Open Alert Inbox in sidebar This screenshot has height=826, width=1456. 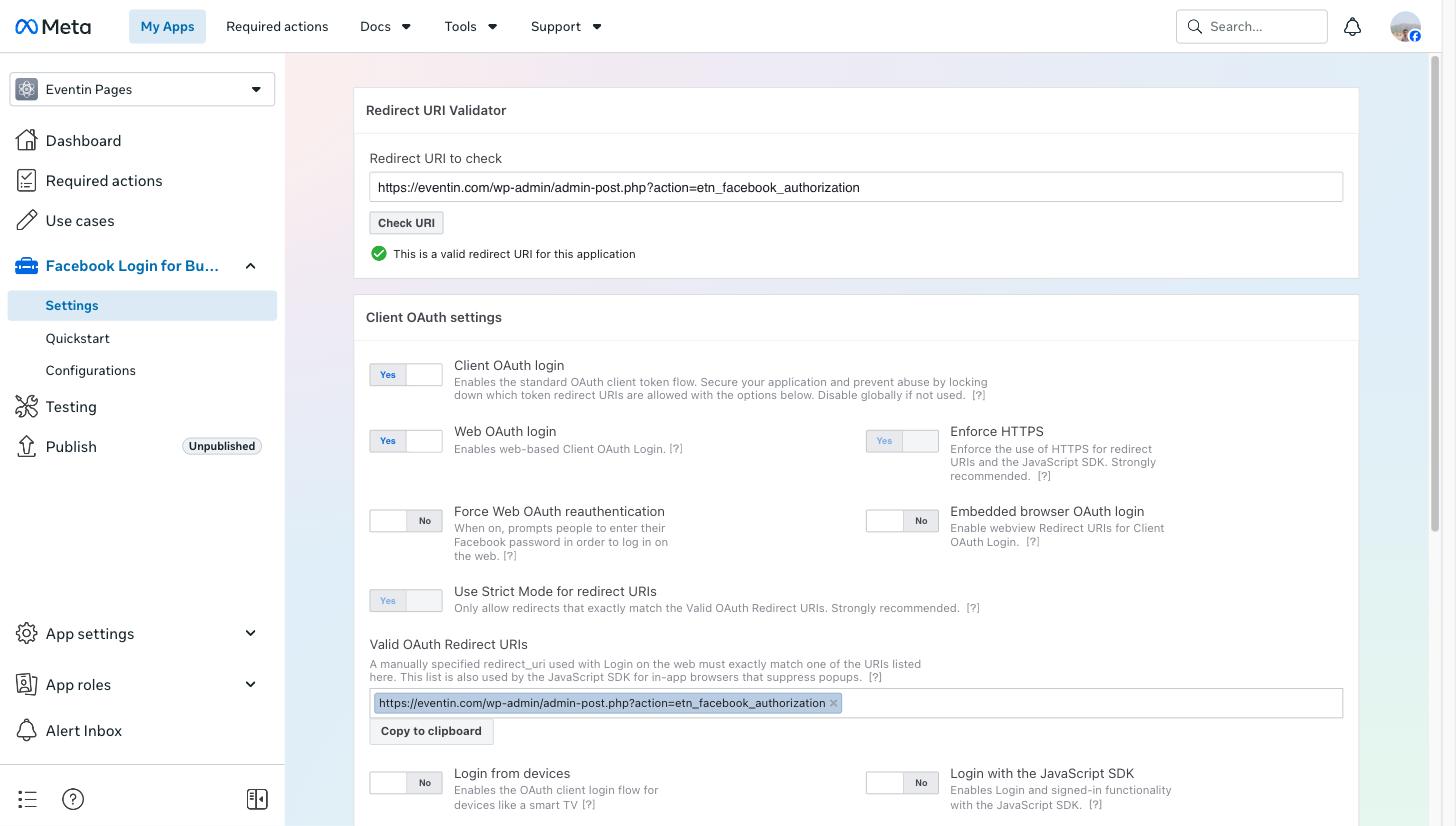pos(84,730)
